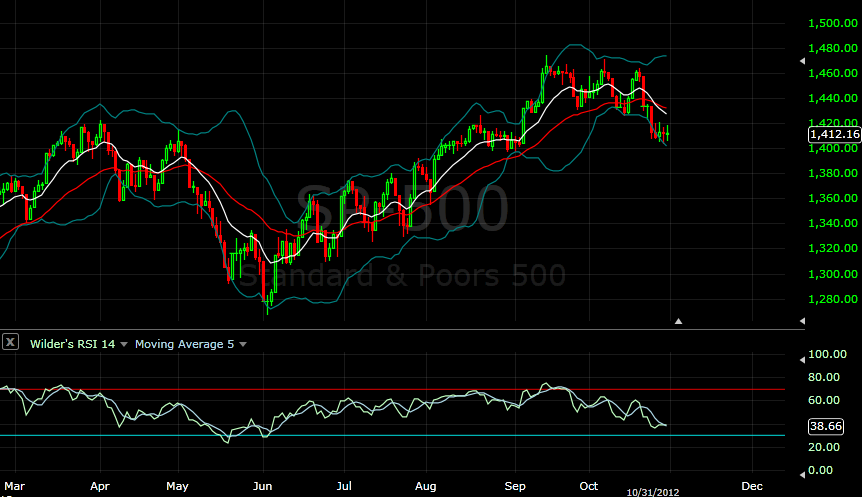Image resolution: width=862 pixels, height=497 pixels.
Task: Click the 1,440.00 price axis label
Action: [x=833, y=98]
